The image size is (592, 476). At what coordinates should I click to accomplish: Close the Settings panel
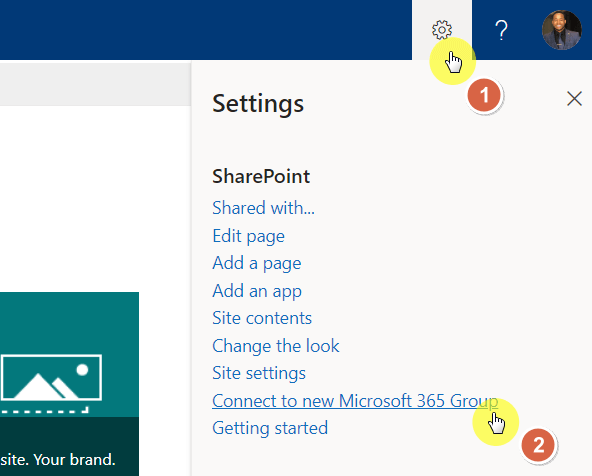pos(574,99)
